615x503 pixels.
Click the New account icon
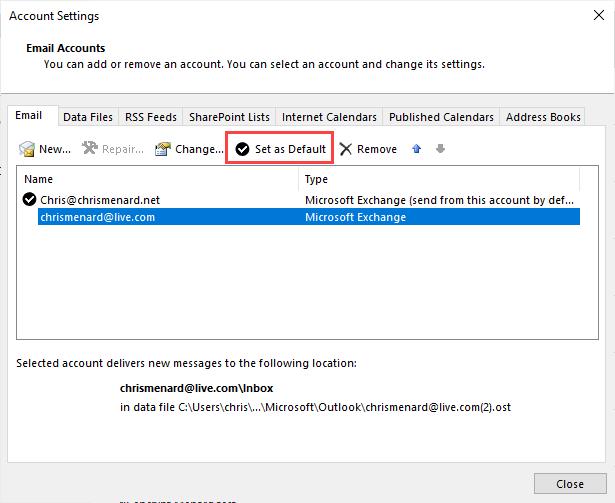click(27, 150)
